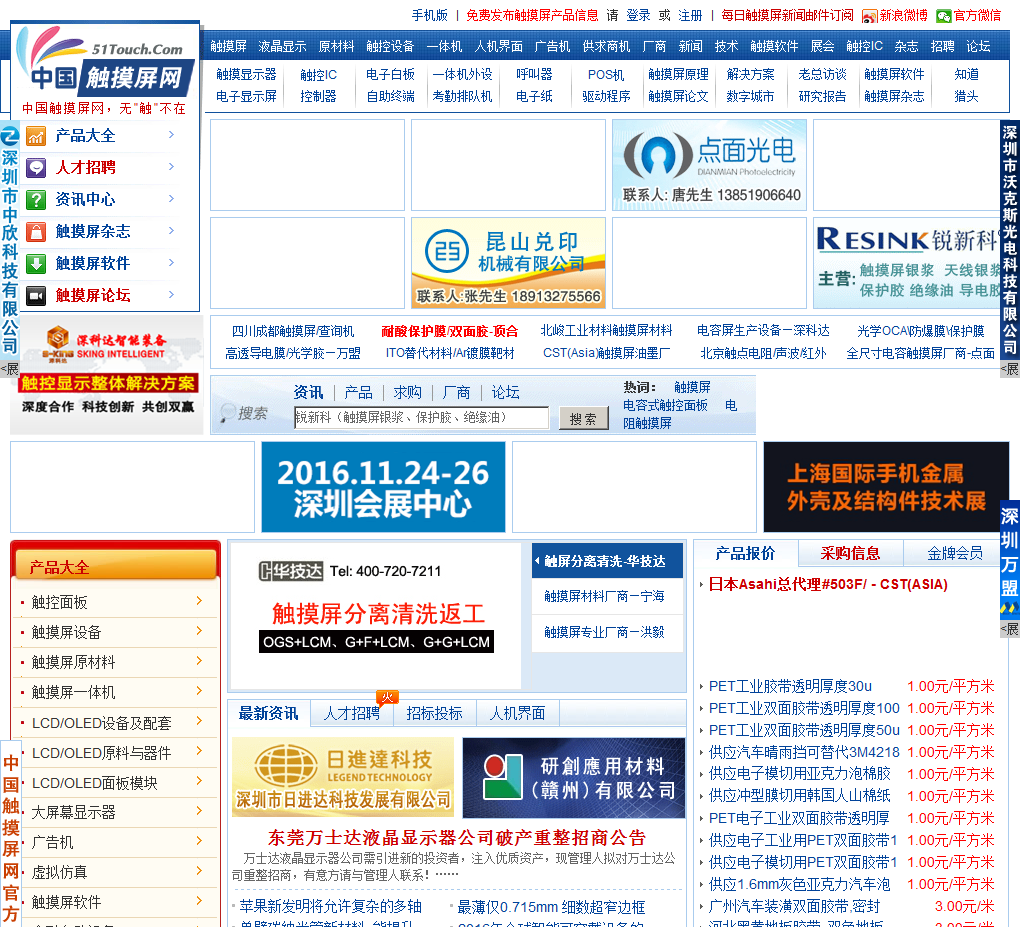Open 日進達科技 company banner
The height and width of the screenshot is (927, 1020).
coord(343,777)
